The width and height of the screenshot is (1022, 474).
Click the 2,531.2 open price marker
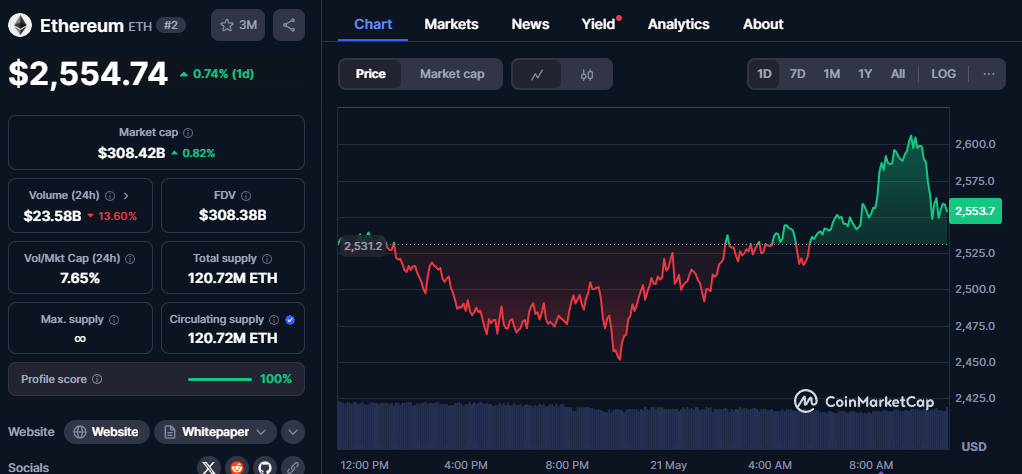coord(363,246)
